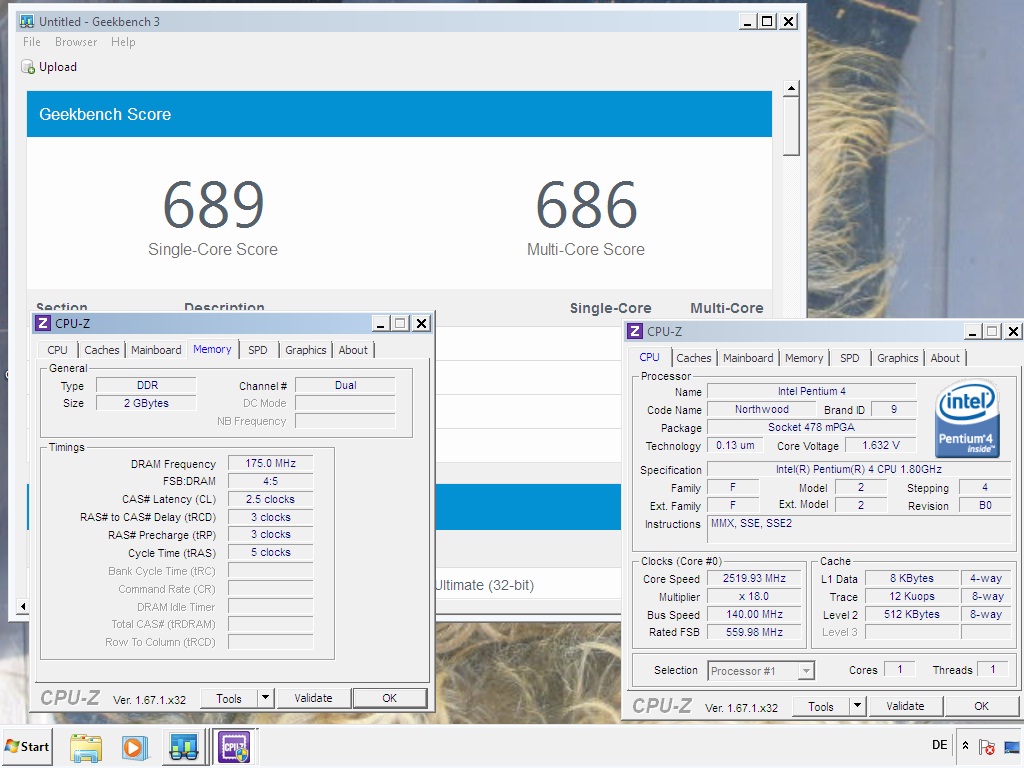Launch Windows Media Player from the taskbar
The height and width of the screenshot is (768, 1024).
[135, 748]
